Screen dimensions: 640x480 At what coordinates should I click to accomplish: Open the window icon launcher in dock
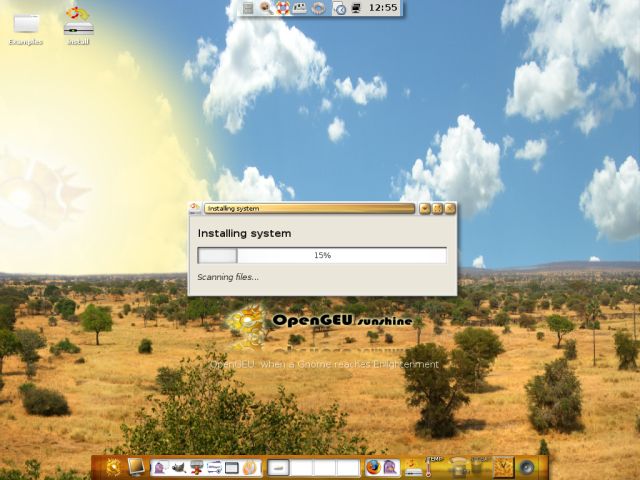[x=231, y=467]
